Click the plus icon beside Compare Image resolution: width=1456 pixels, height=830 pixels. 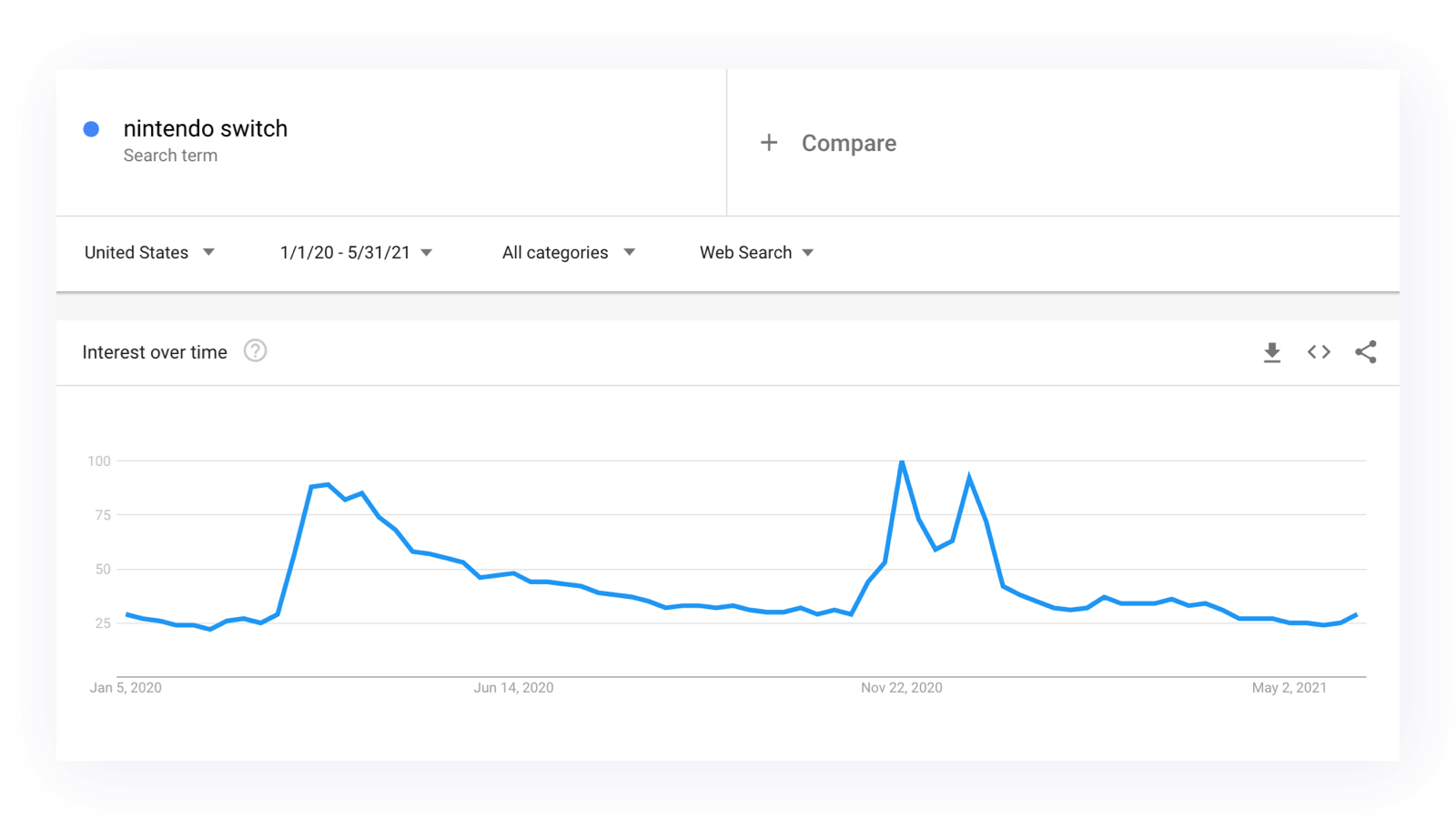(x=769, y=143)
